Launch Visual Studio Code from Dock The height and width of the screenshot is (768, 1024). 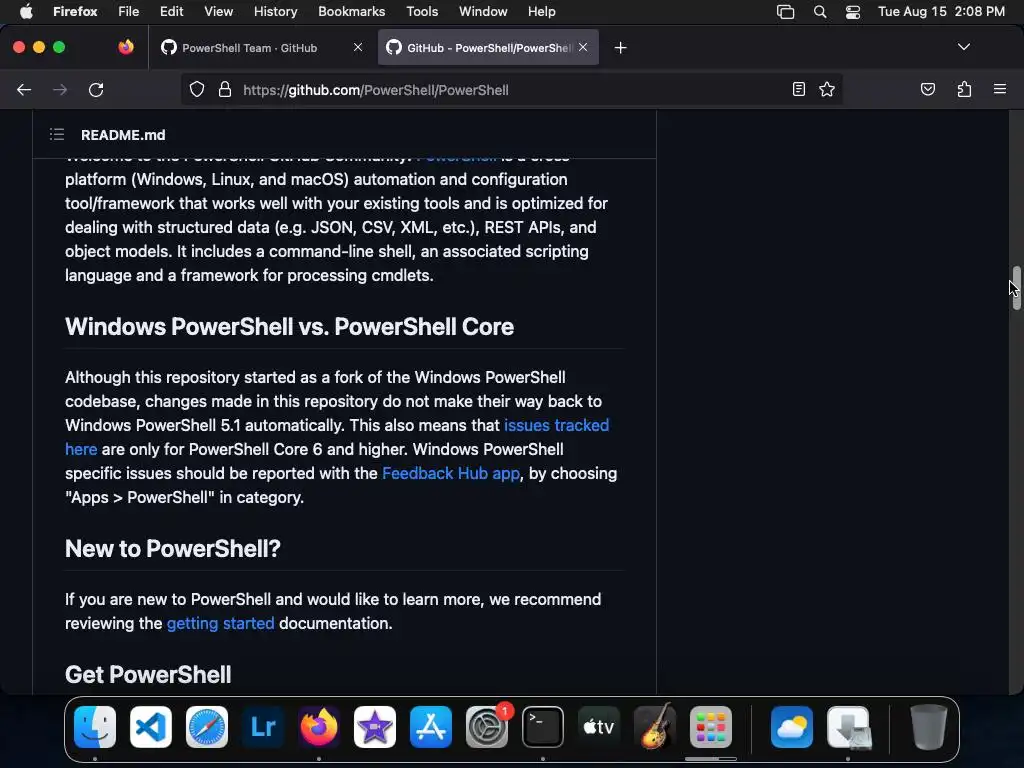click(x=151, y=727)
